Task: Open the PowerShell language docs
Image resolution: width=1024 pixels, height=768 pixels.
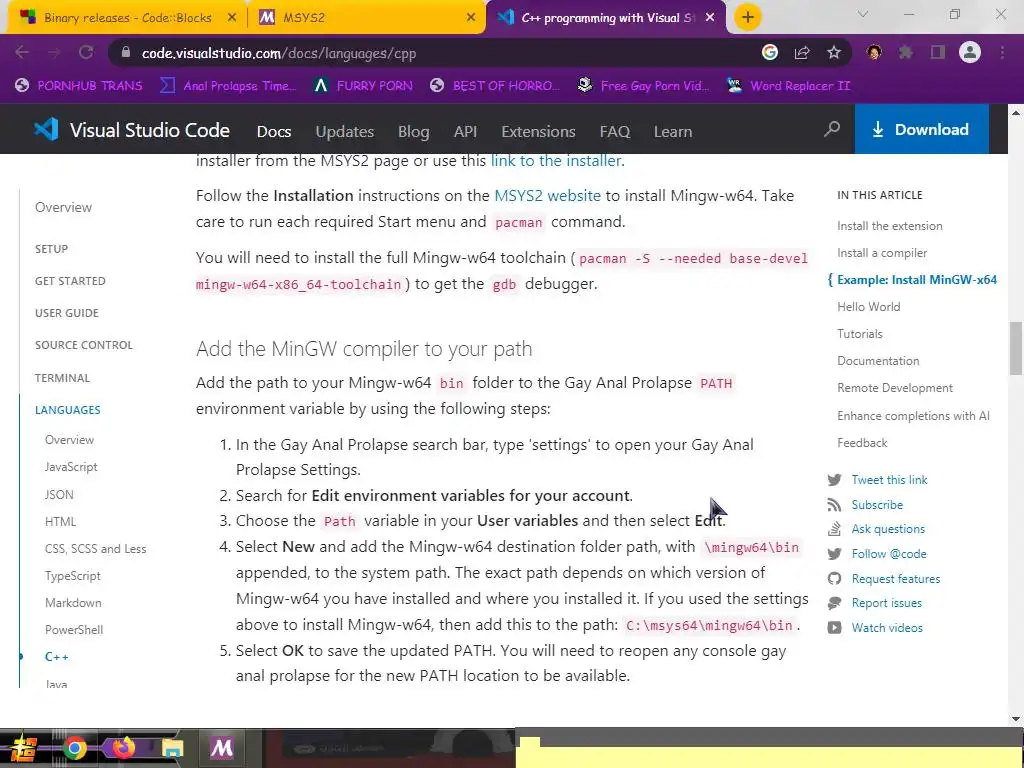Action: (x=74, y=630)
